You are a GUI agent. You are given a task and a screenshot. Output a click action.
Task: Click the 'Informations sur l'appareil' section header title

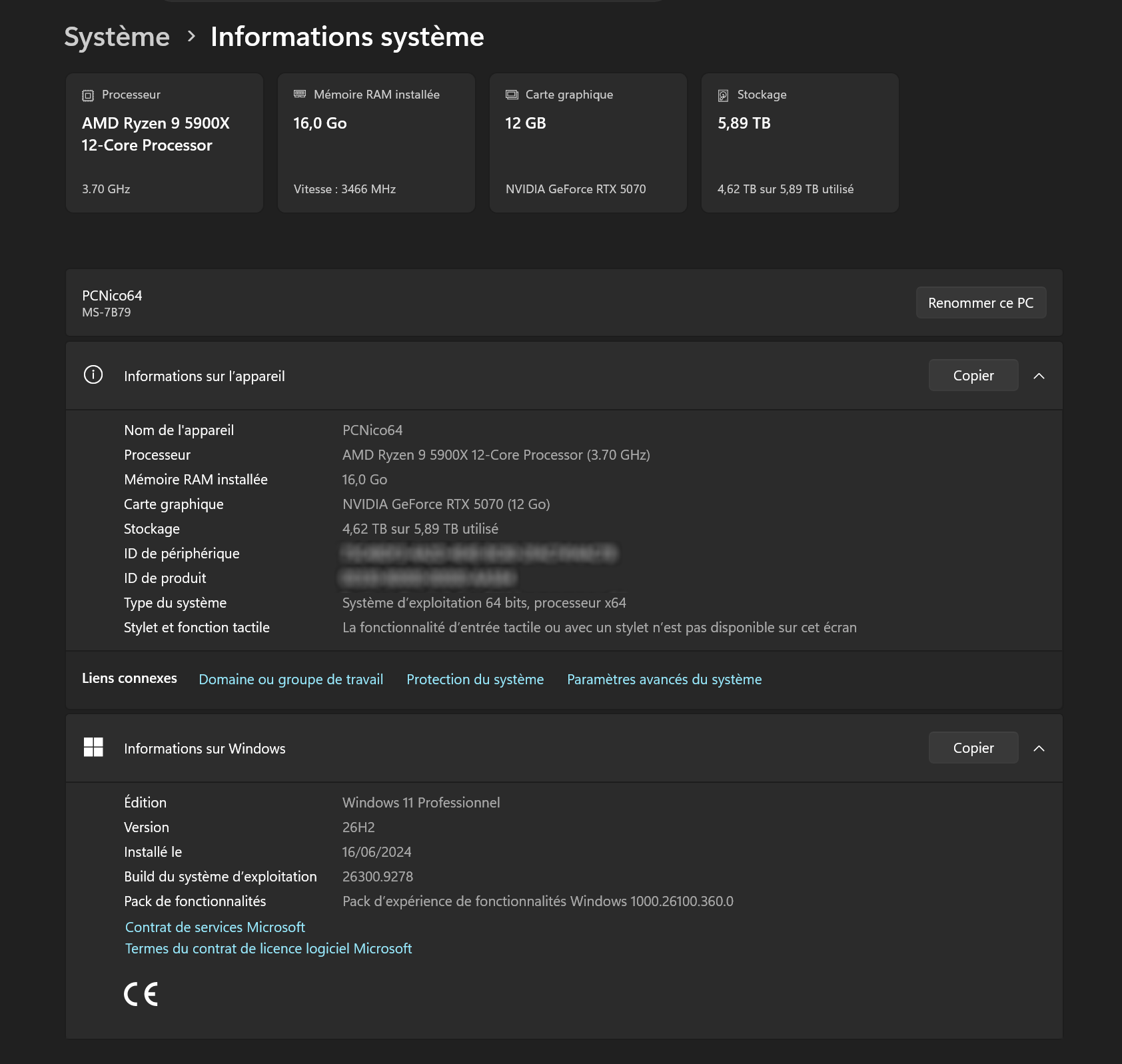click(205, 376)
